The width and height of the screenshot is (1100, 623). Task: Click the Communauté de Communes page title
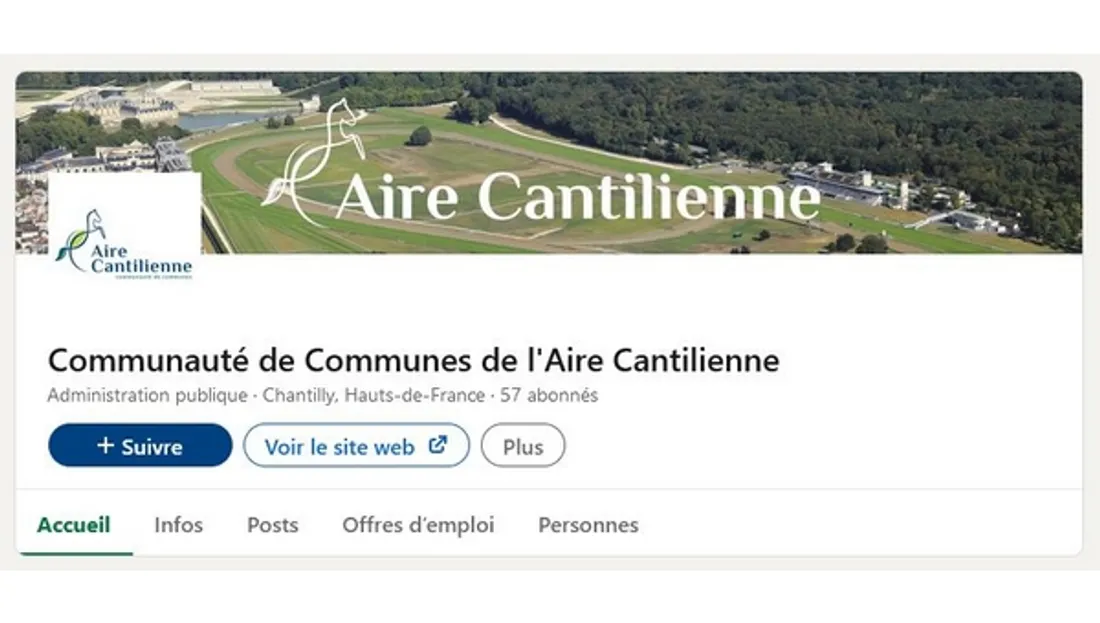[x=414, y=361]
